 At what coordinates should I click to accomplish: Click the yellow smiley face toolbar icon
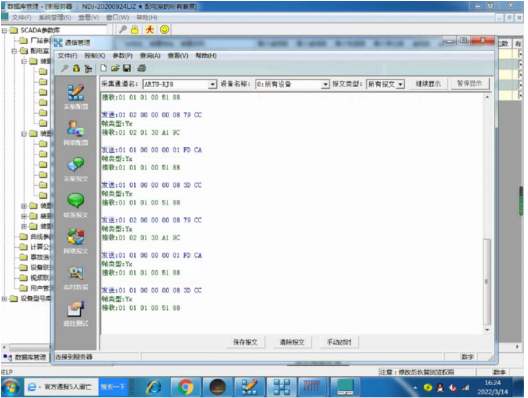click(x=164, y=30)
